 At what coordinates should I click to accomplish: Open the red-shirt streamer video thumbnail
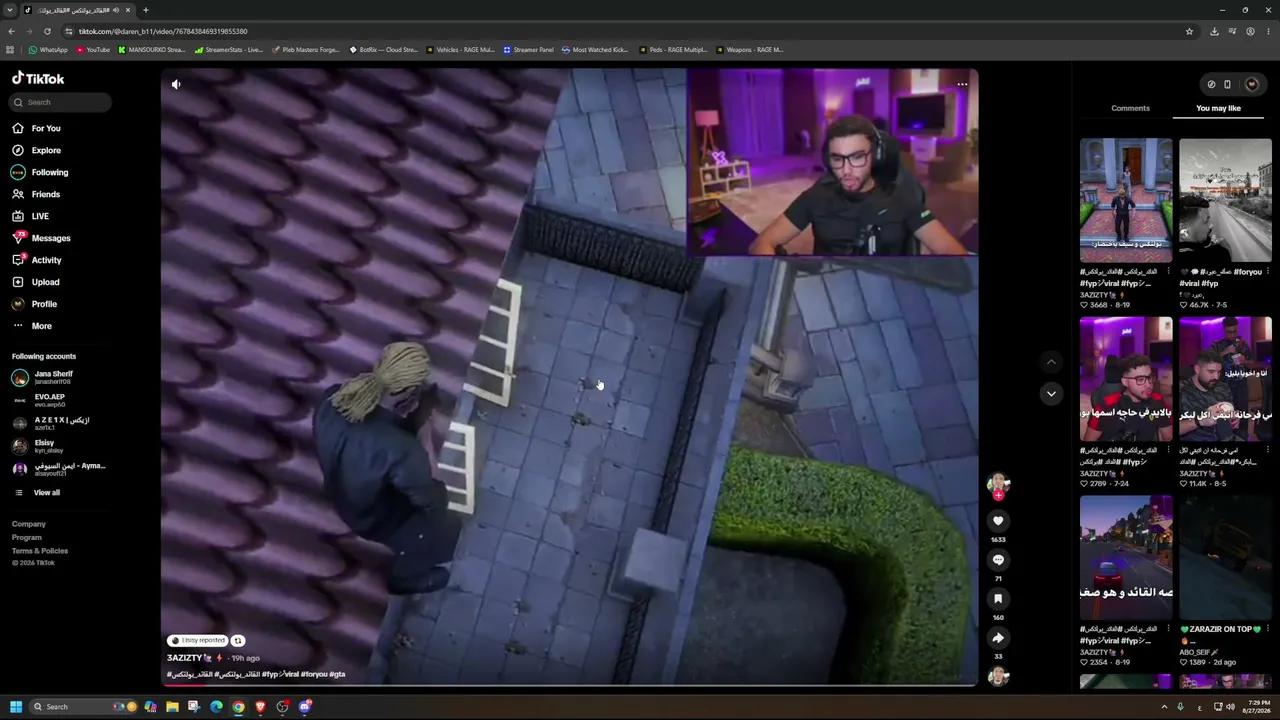pos(1126,379)
